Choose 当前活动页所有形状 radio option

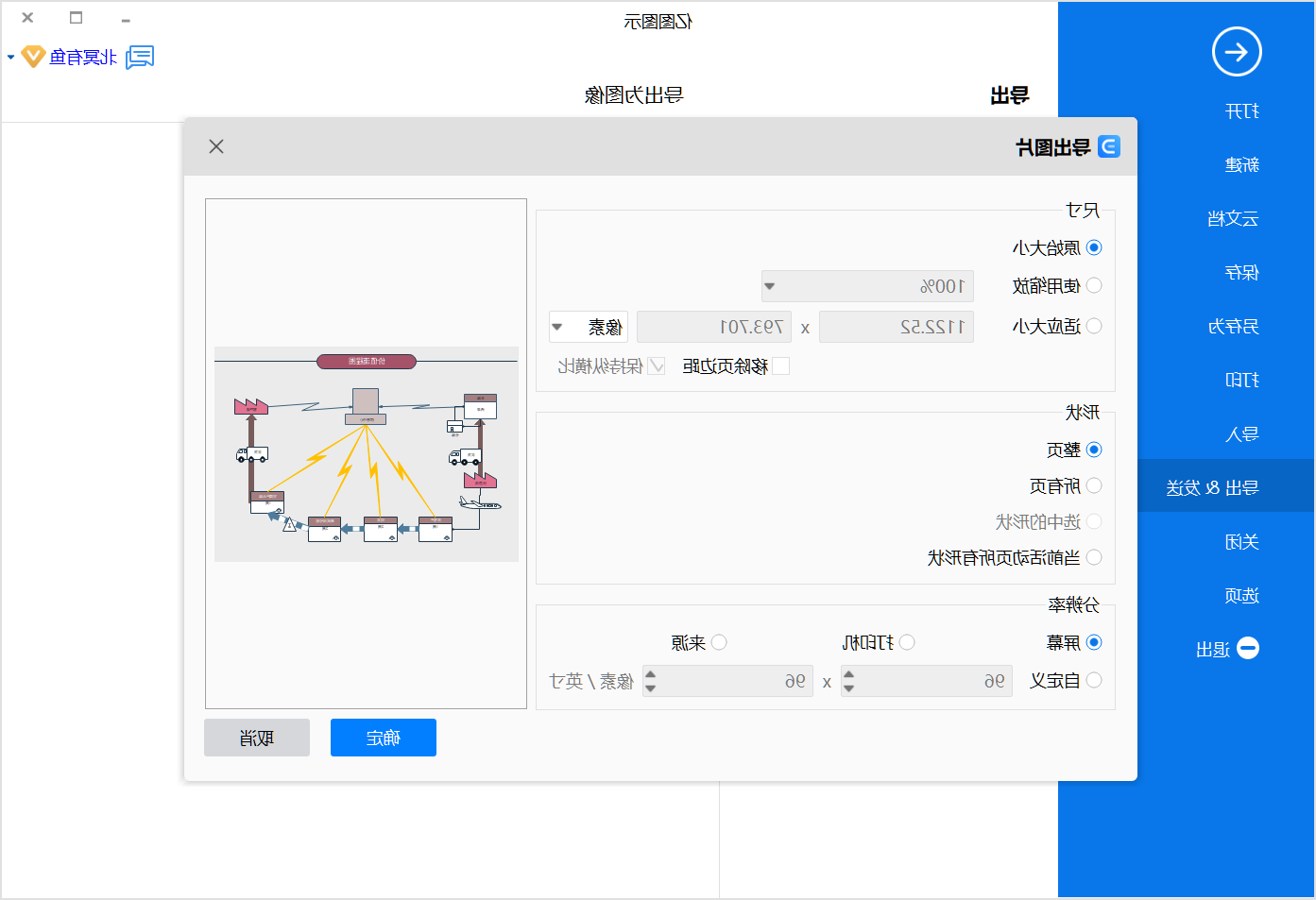point(1094,557)
